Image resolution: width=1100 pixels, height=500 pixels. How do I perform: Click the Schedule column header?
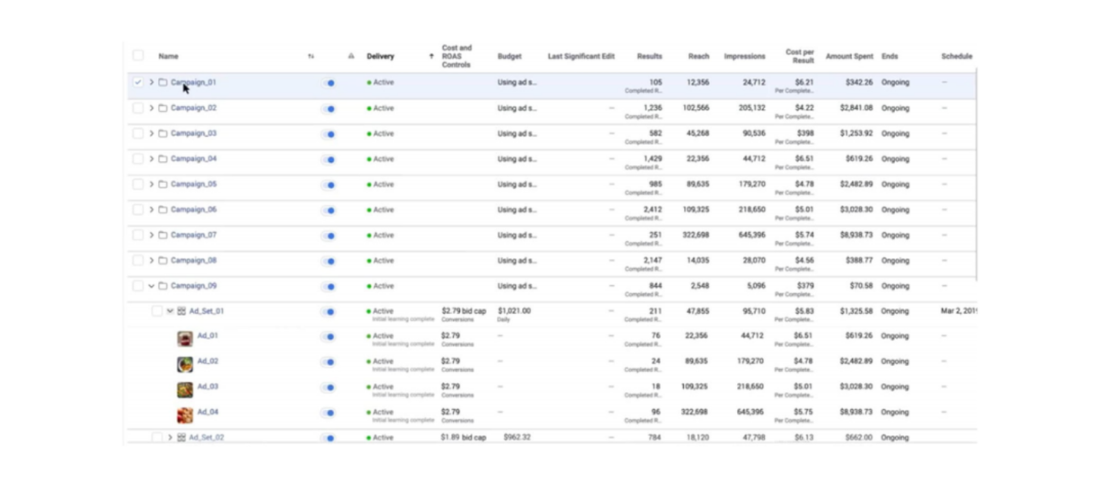[957, 56]
